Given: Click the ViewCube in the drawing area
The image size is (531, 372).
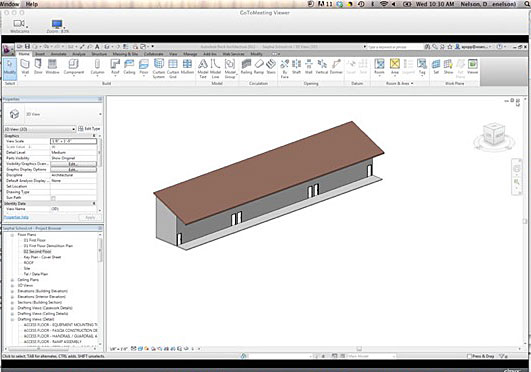Looking at the screenshot, I should point(494,136).
